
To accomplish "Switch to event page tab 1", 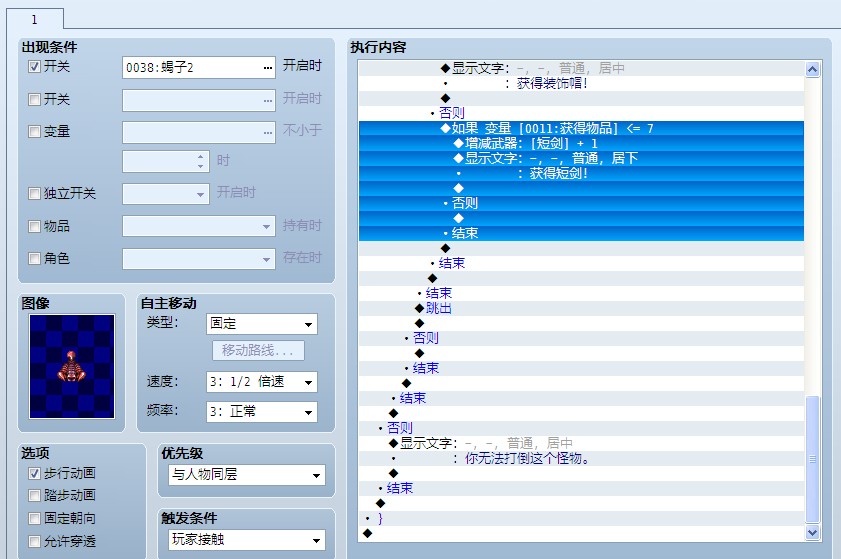I will pos(35,20).
